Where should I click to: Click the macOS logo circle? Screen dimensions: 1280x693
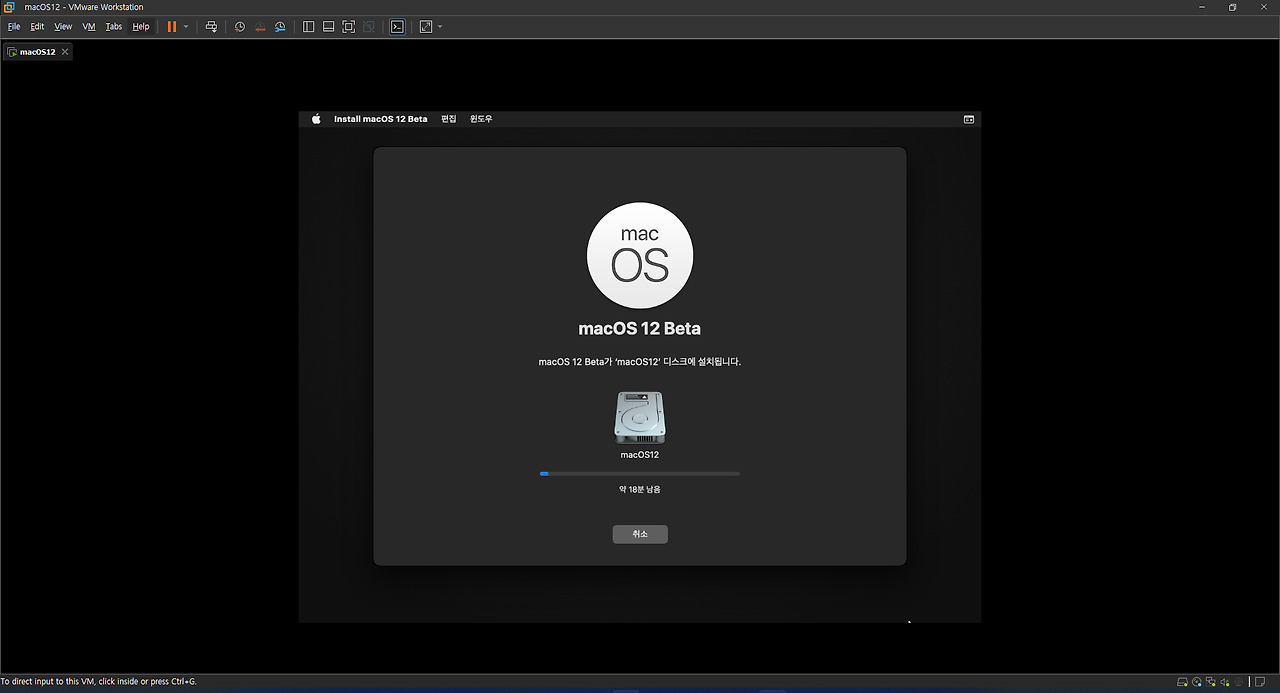pos(640,255)
